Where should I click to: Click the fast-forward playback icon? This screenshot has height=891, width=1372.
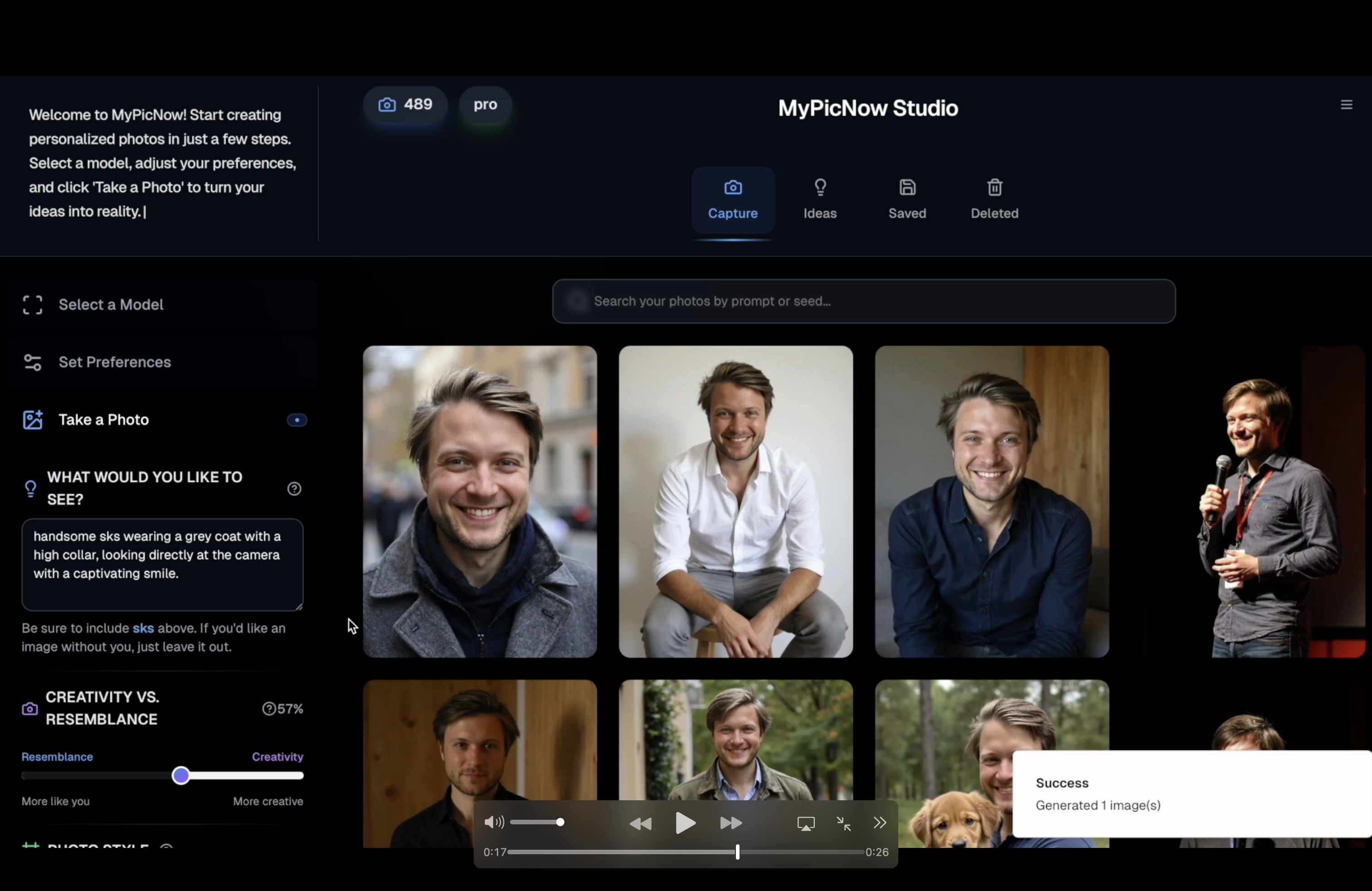tap(731, 823)
